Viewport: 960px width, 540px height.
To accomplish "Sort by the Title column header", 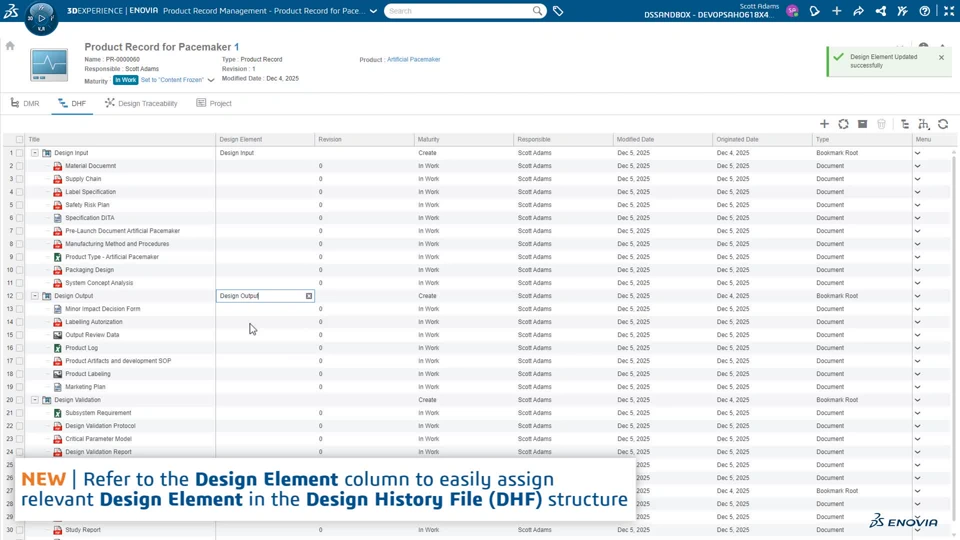I will (x=34, y=140).
